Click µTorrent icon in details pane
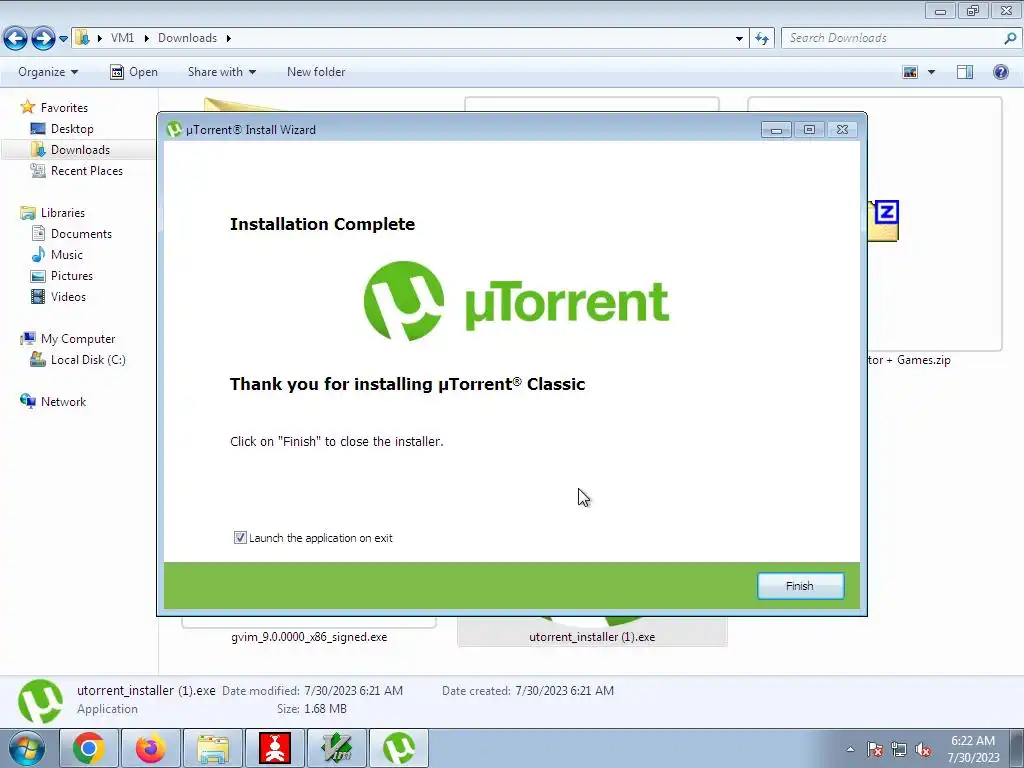Screen dimensions: 1024x768 tap(40, 701)
